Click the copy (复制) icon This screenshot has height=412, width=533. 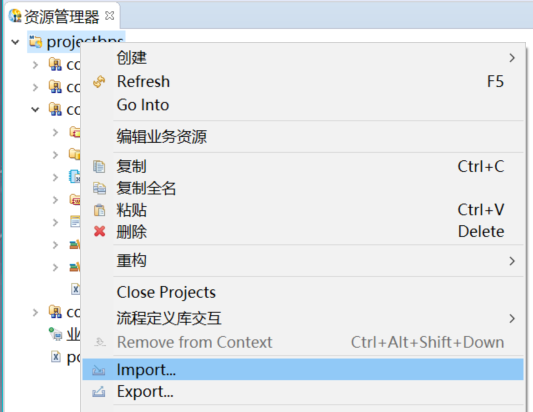pos(99,167)
